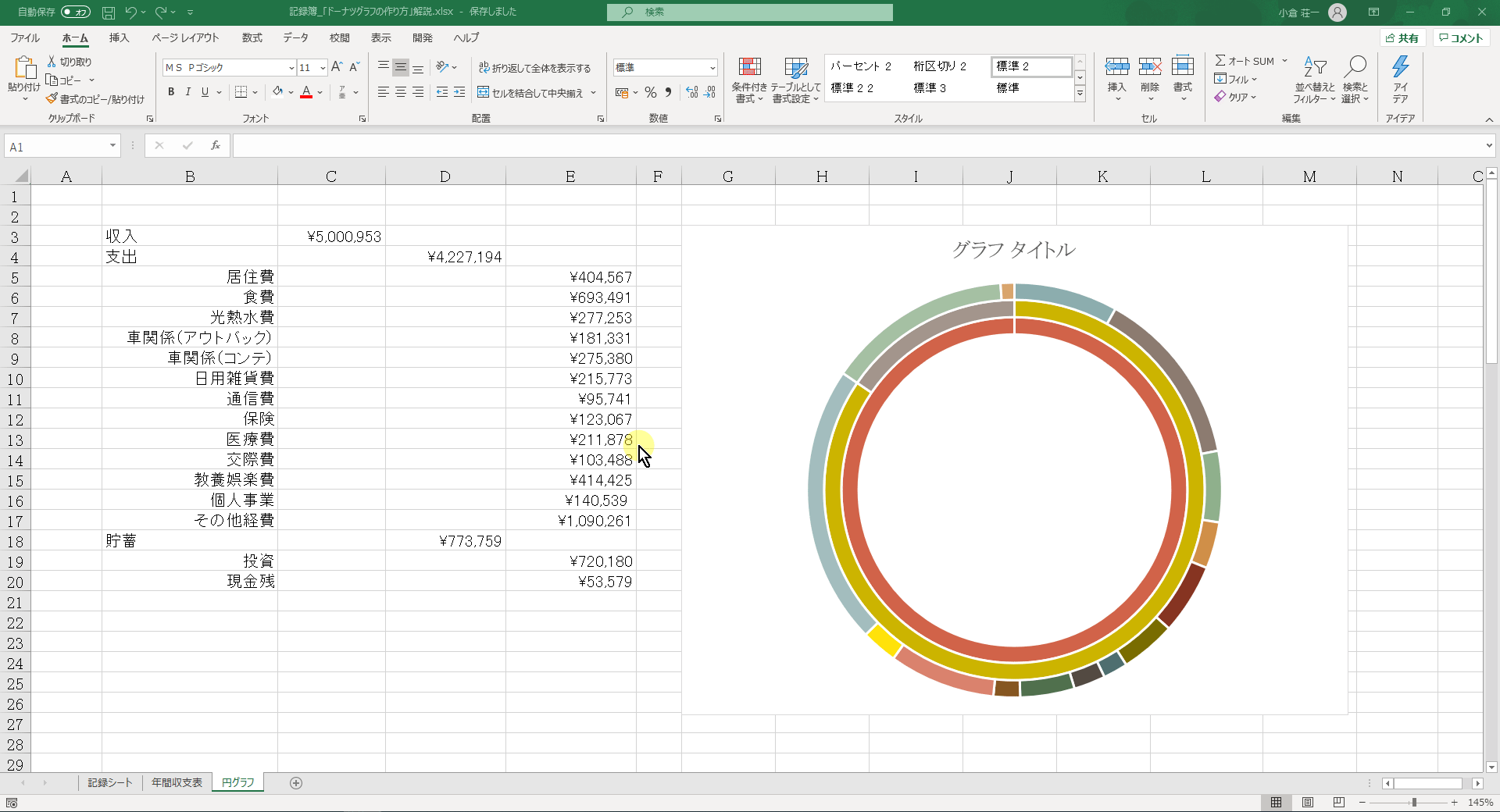Viewport: 1500px width, 812px height.
Task: Click the Comments (コメント) button
Action: [1461, 38]
